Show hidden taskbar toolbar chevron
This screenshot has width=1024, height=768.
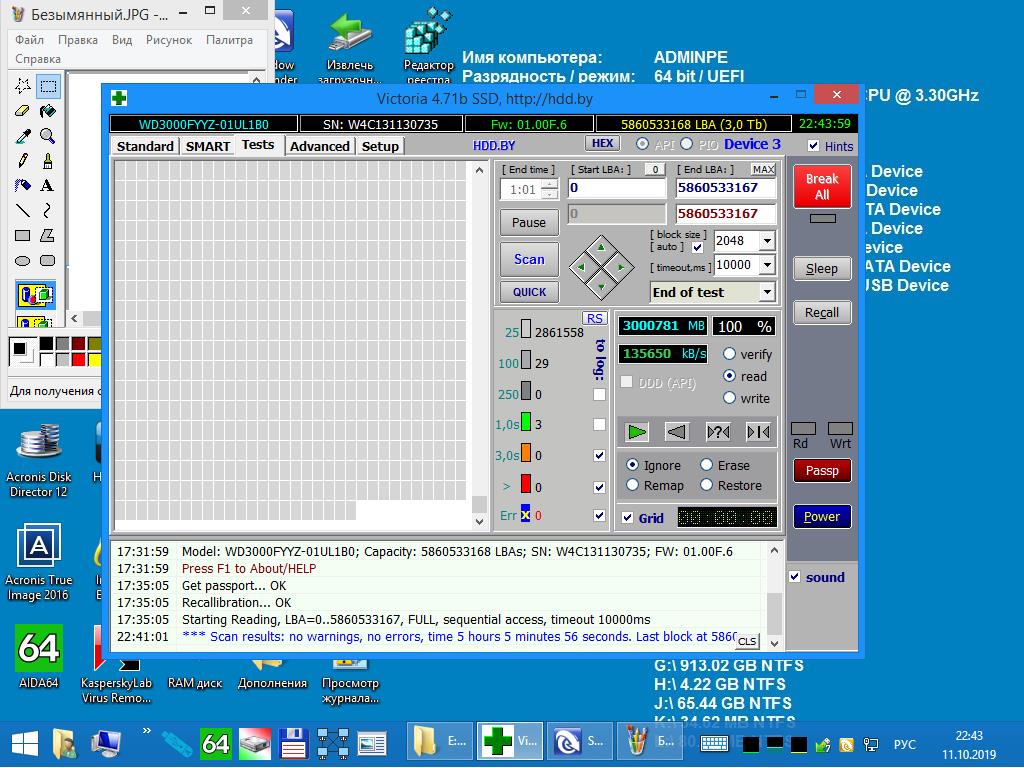tap(147, 731)
